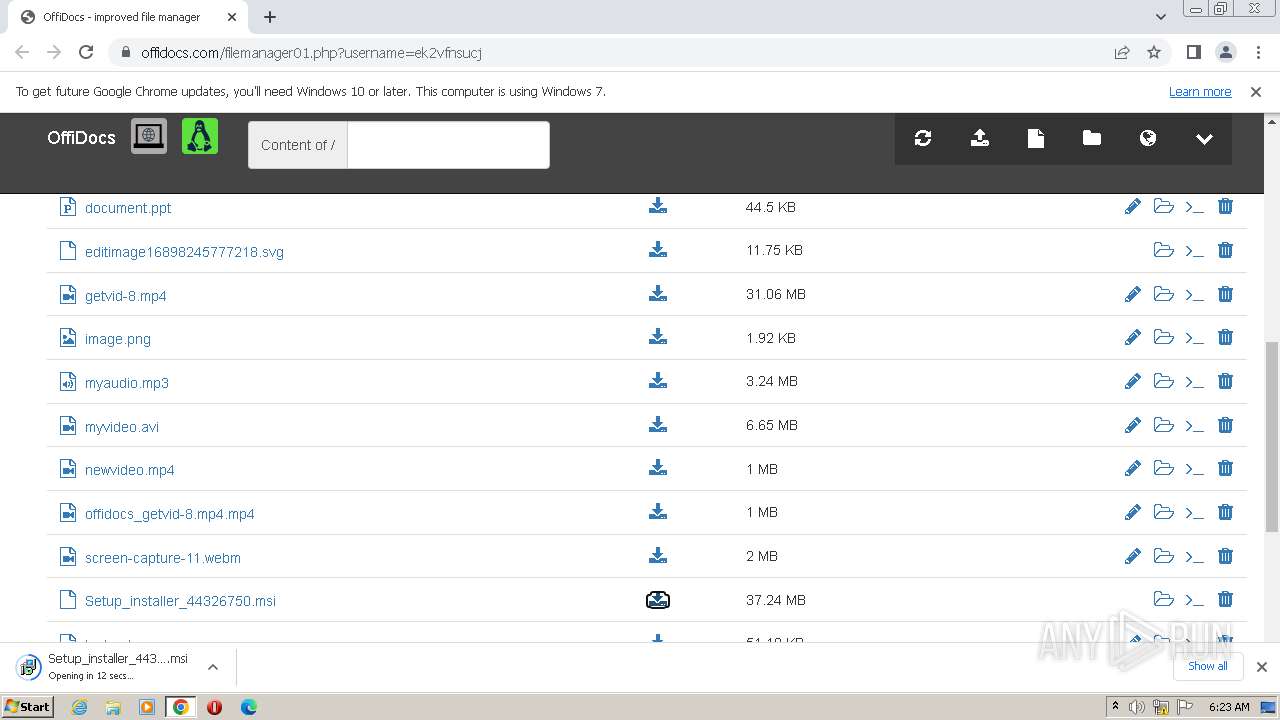Image resolution: width=1280 pixels, height=720 pixels.
Task: Download myvideo.avi via its download icon
Action: click(x=658, y=424)
